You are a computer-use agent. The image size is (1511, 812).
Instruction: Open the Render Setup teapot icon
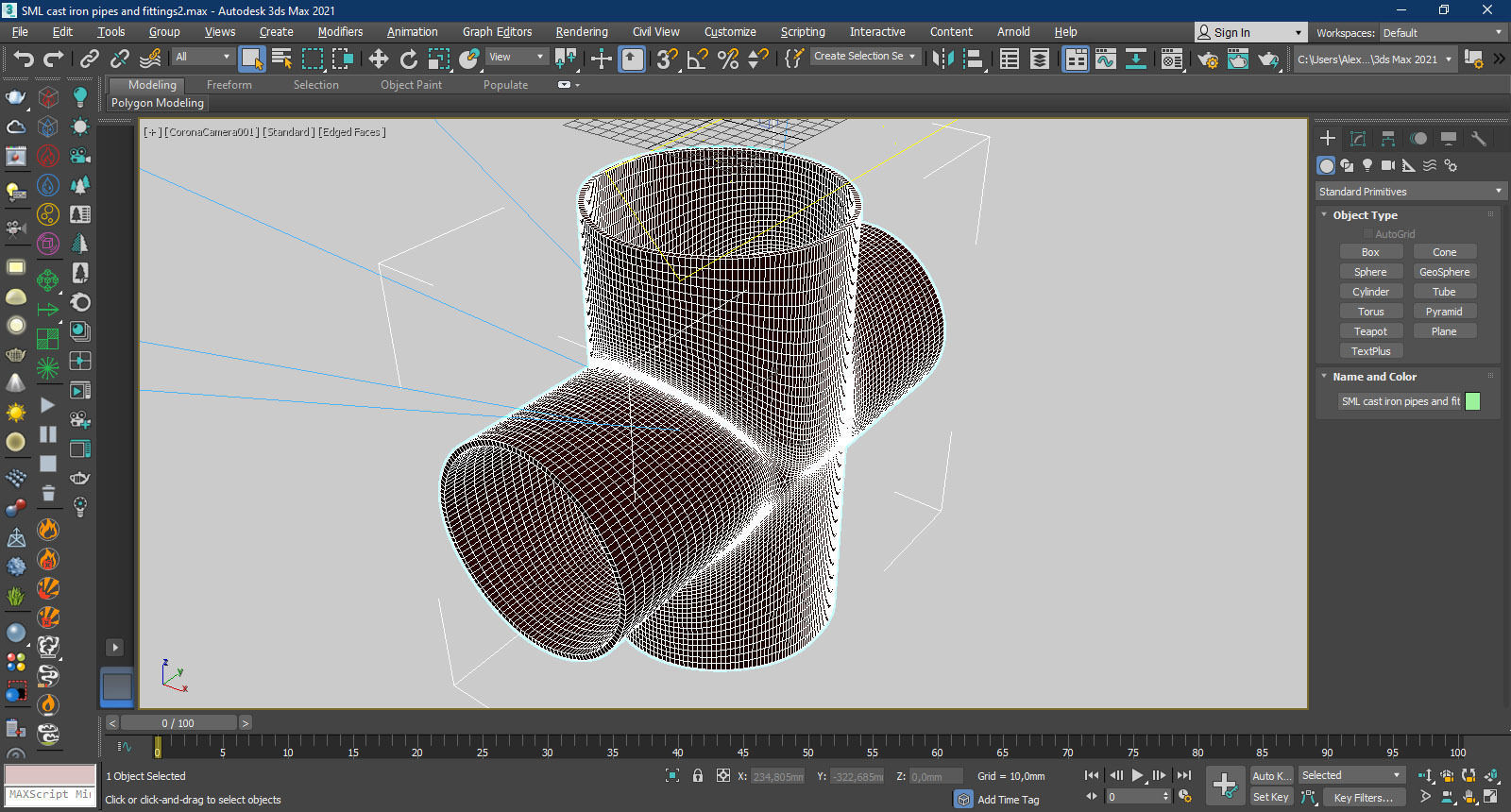click(x=1208, y=59)
